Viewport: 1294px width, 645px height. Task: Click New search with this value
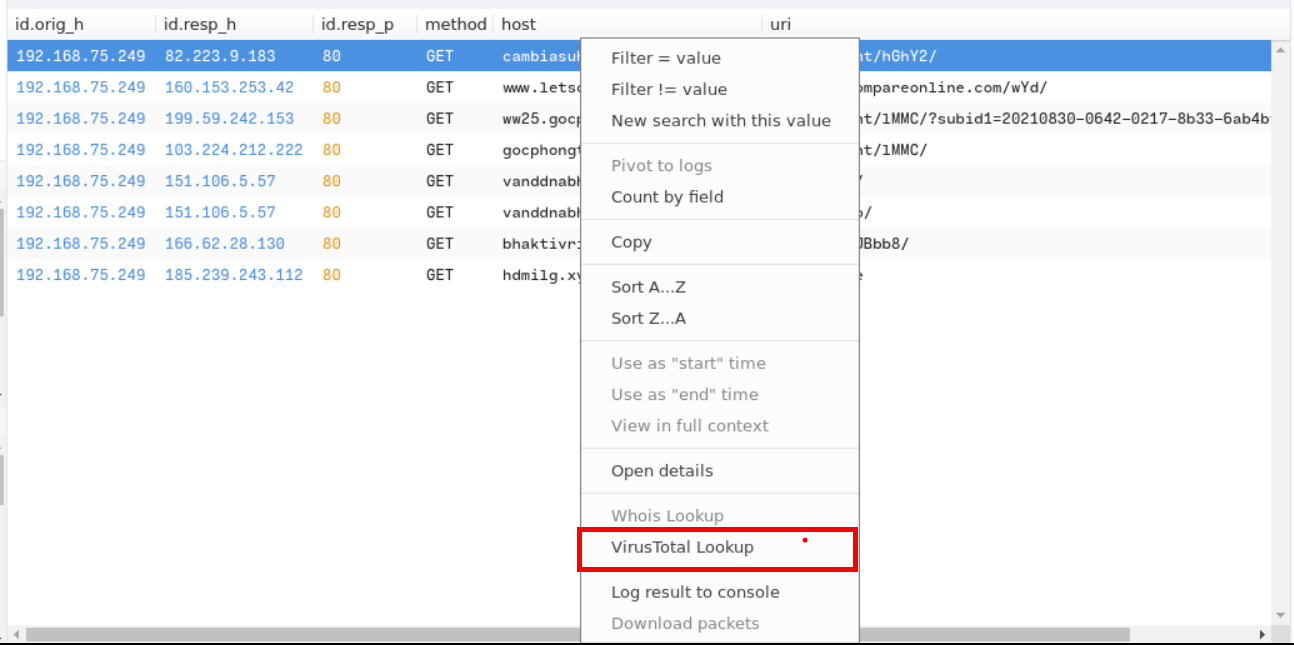(720, 120)
